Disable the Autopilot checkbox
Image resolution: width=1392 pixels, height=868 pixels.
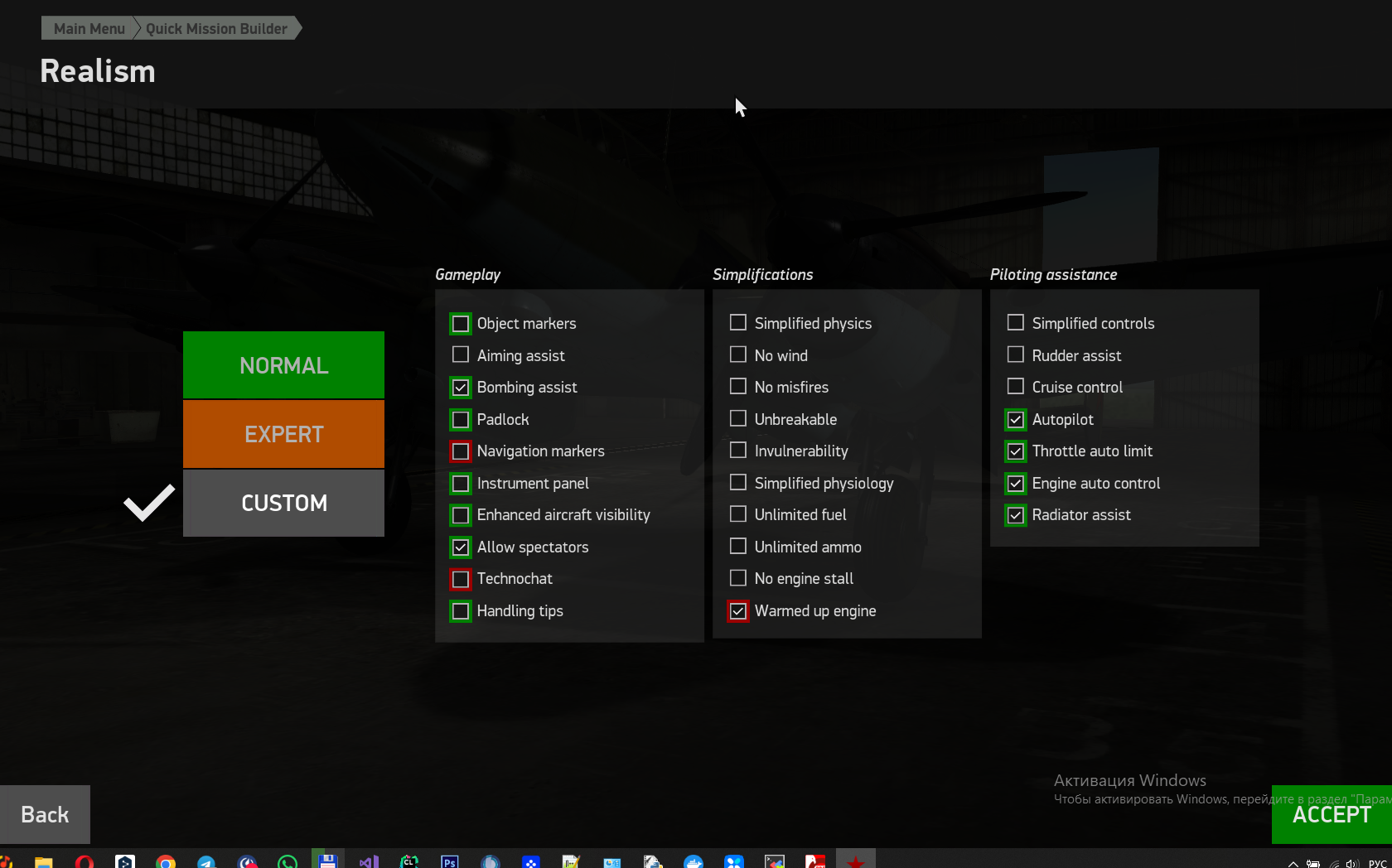1016,420
